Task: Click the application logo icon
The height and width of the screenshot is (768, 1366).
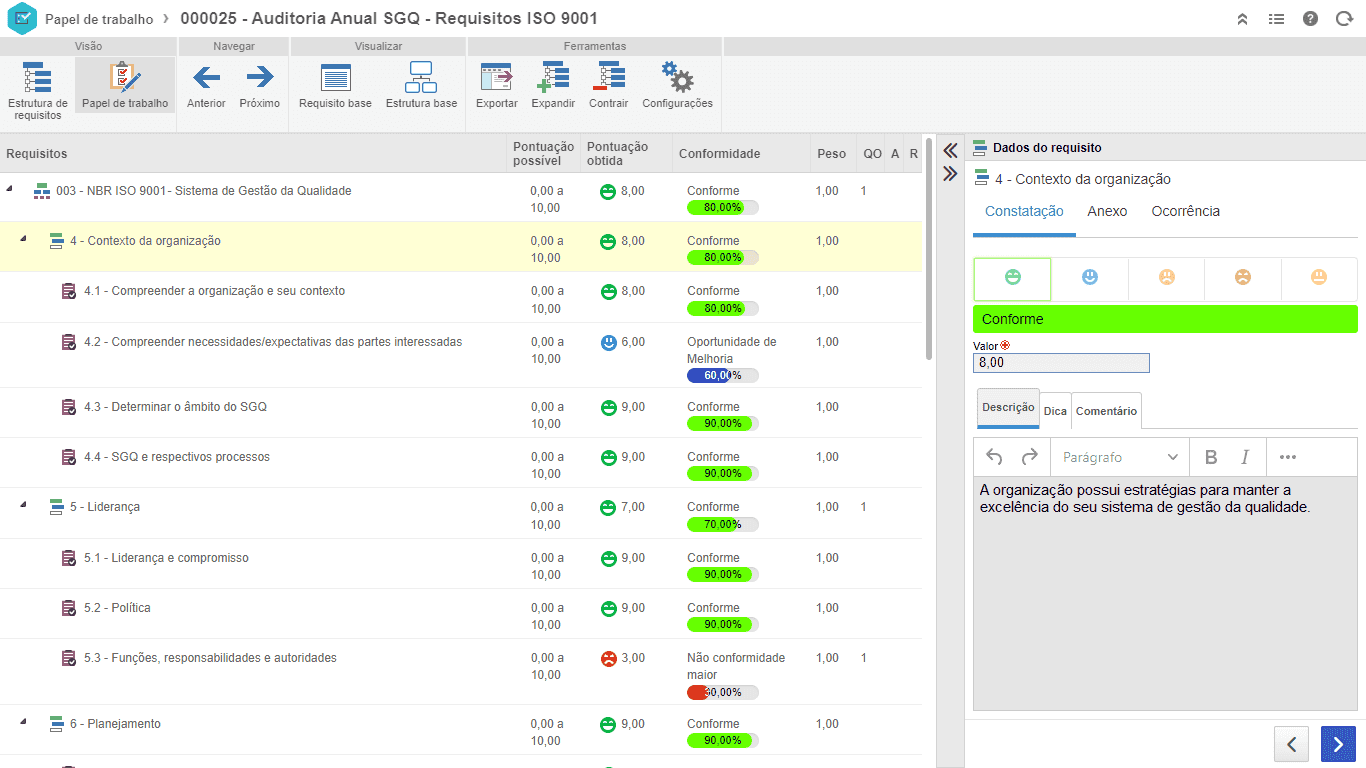Action: point(21,19)
